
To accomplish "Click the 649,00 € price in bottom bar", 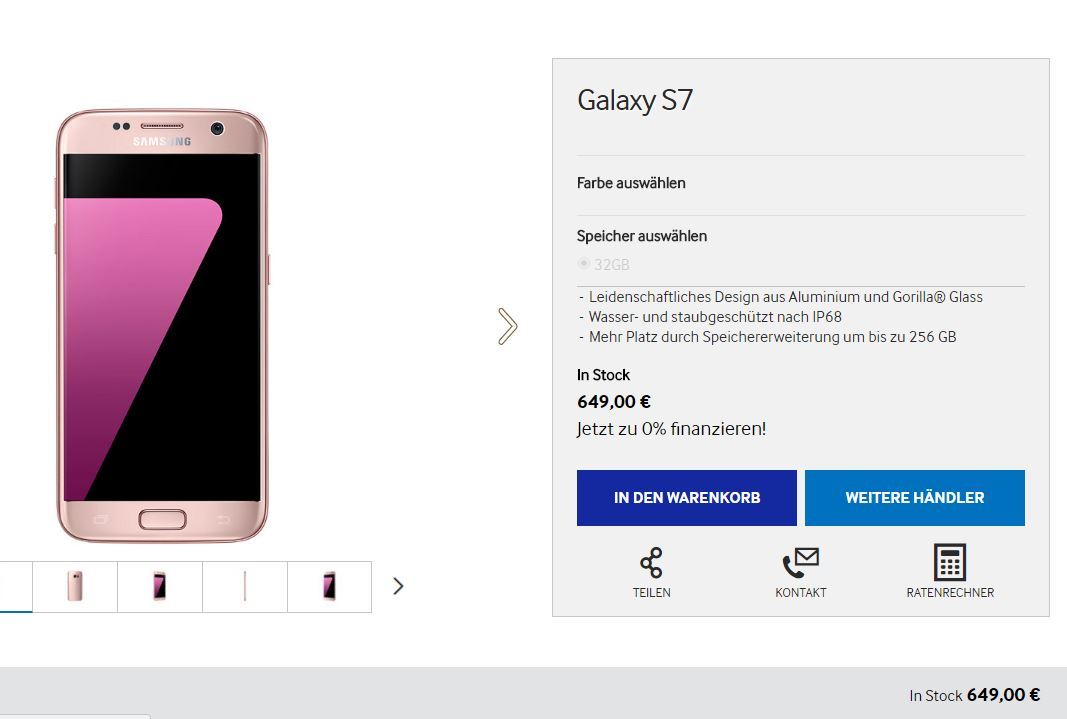I will click(x=1003, y=695).
